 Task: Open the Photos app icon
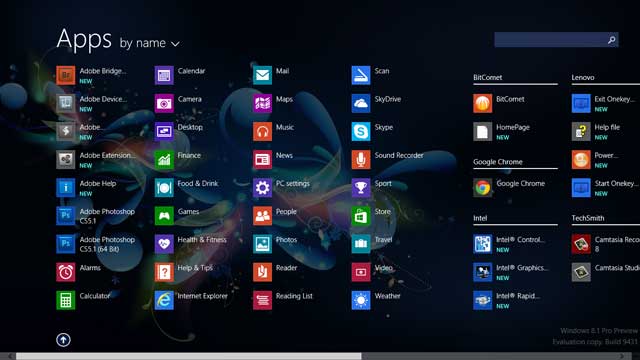coord(262,244)
